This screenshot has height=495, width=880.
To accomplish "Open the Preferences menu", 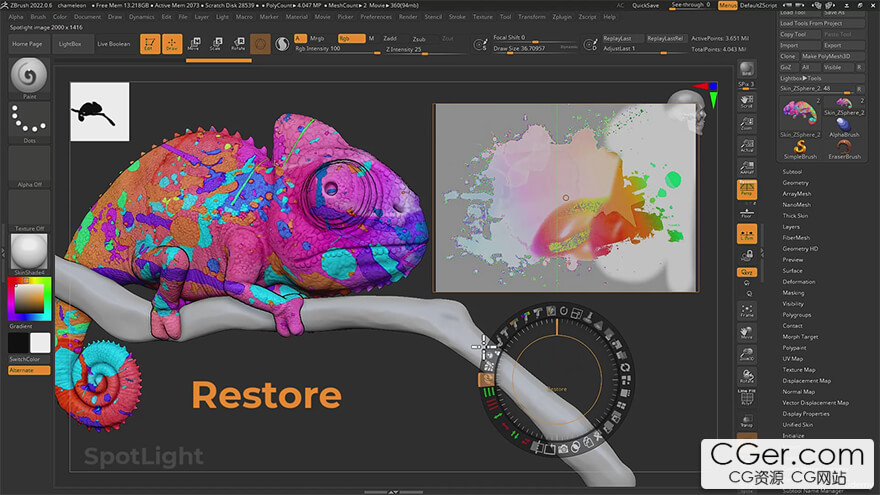I will tap(375, 17).
